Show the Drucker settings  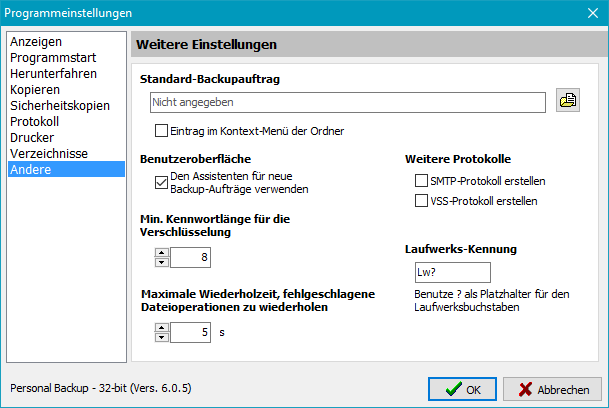coord(32,137)
